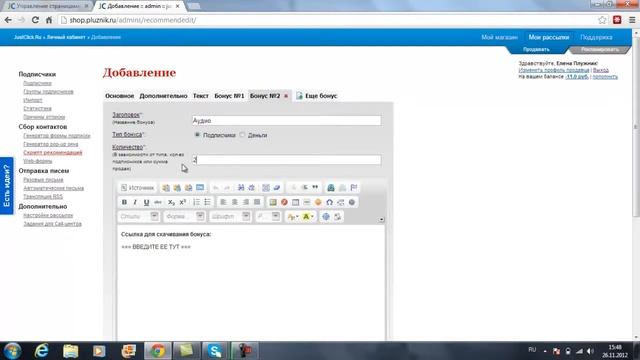Switch to the Бонус №1 tab

(229, 96)
